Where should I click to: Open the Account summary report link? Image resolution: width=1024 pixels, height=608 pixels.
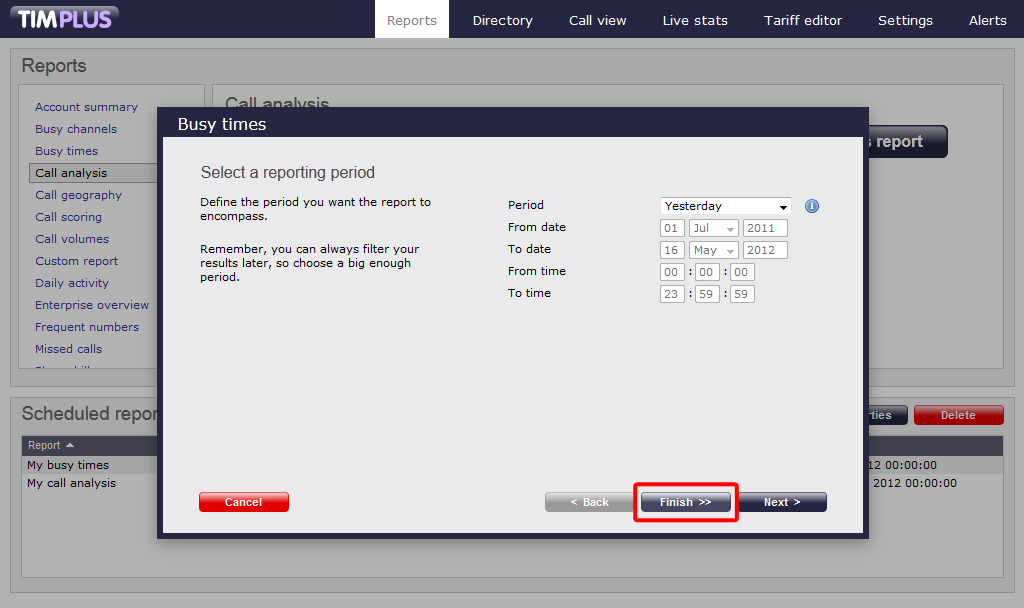click(86, 107)
